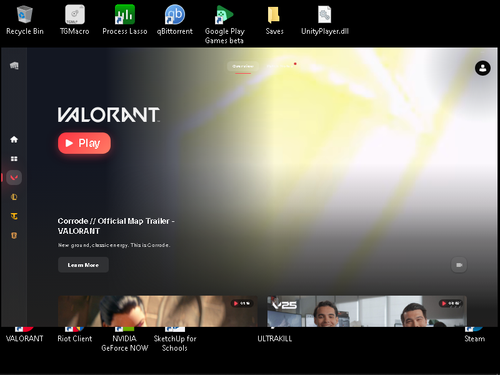Viewport: 500px width, 375px height.
Task: Open qBittorrent desktop shortcut
Action: (175, 20)
